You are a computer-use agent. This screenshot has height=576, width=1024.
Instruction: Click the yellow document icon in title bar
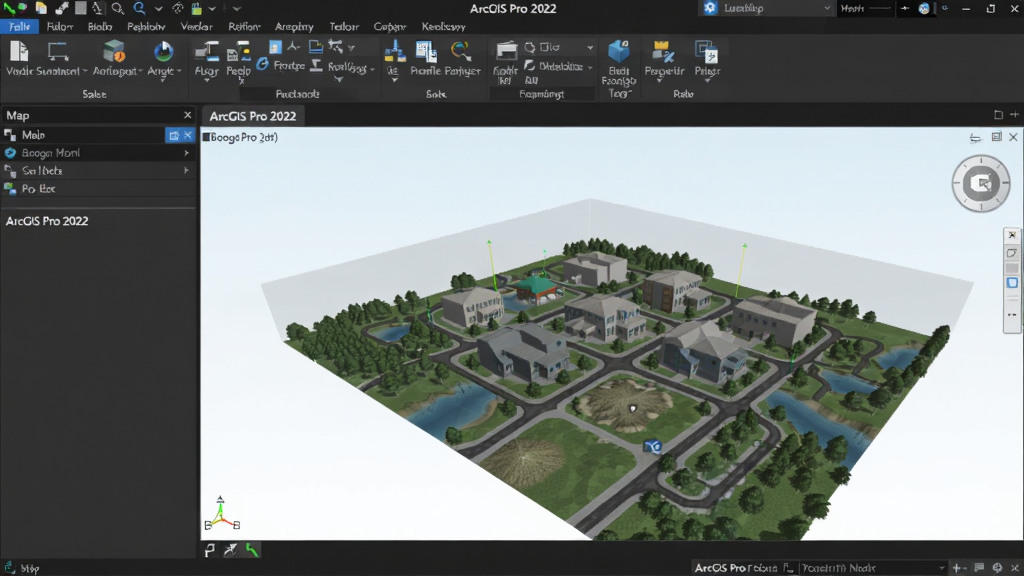click(x=40, y=8)
